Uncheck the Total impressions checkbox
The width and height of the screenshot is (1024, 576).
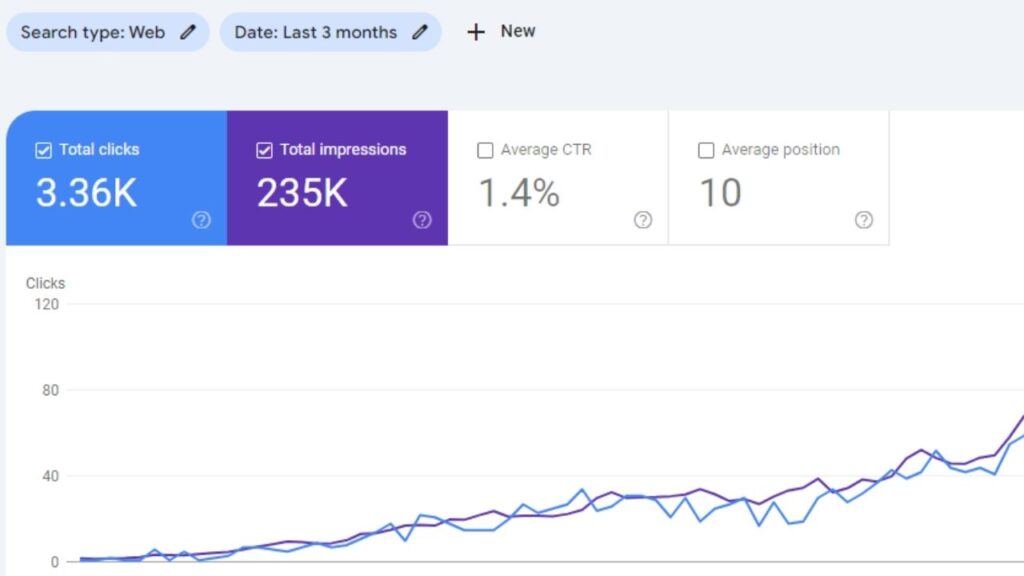(264, 150)
